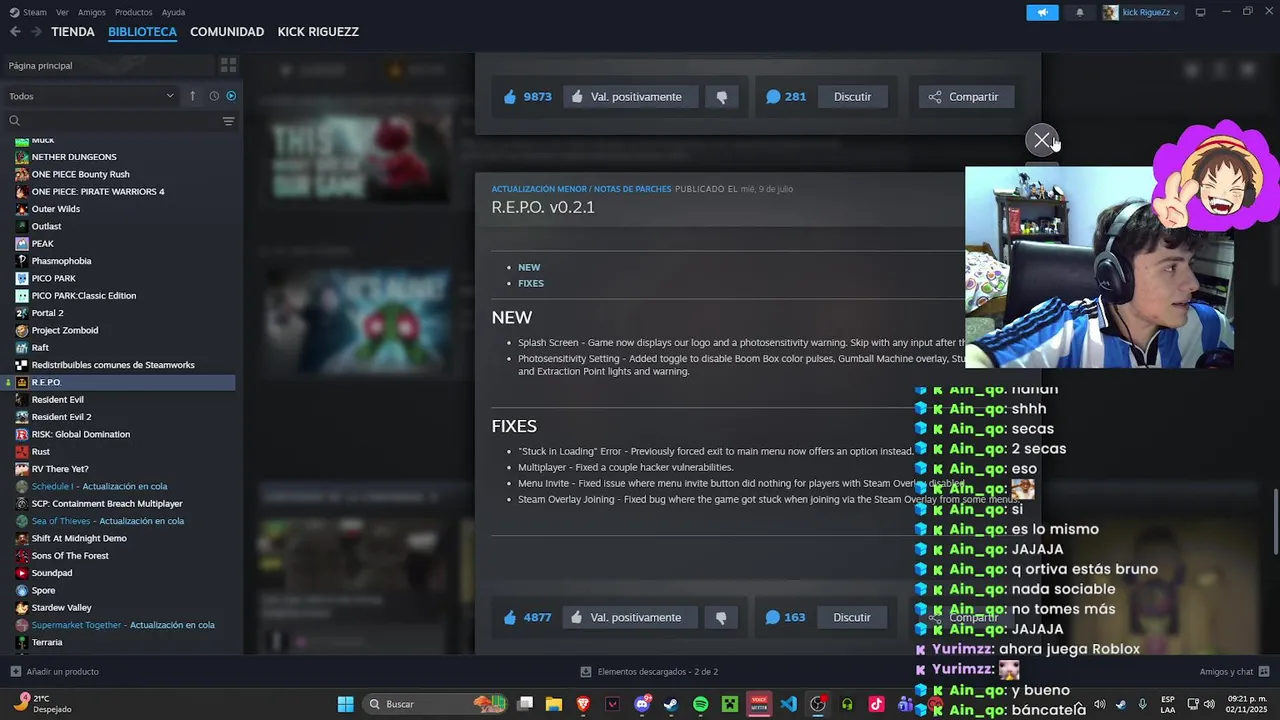Go forward with the right arrow

[x=36, y=32]
